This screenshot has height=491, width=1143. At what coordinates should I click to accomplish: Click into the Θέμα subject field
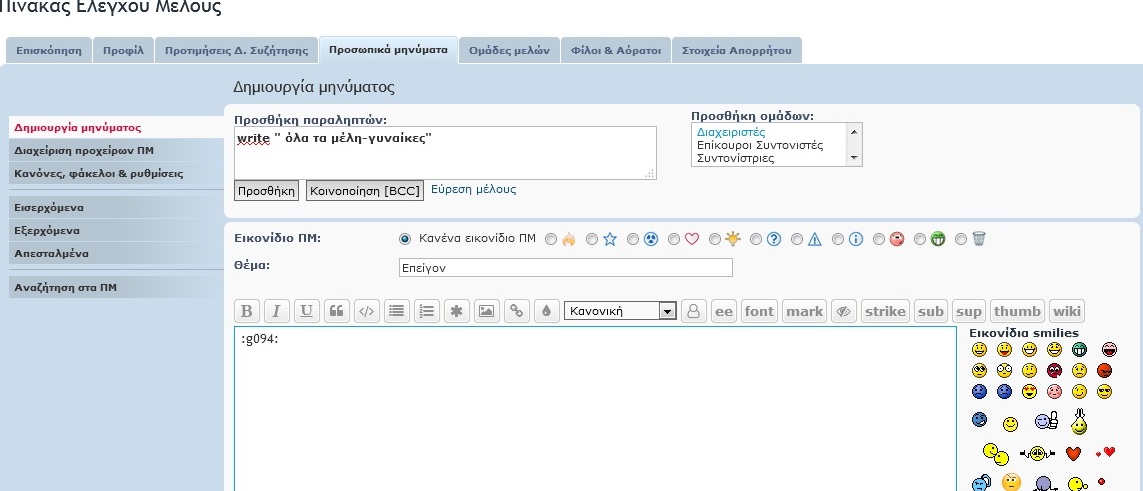click(565, 267)
